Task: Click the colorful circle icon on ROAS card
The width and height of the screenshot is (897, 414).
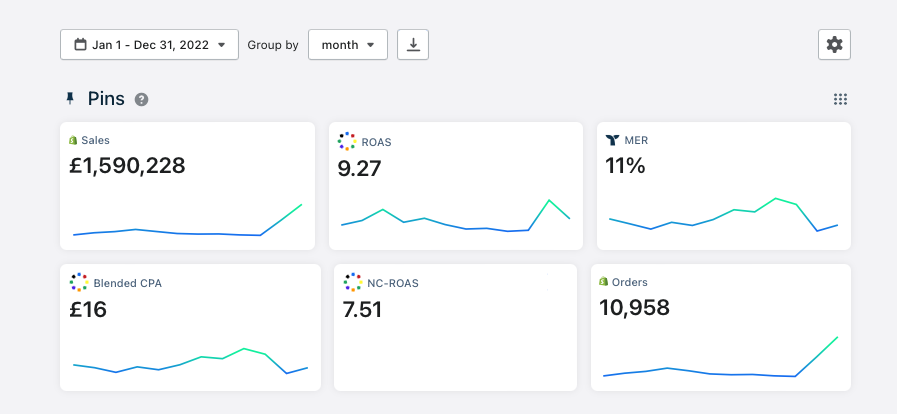Action: coord(347,141)
